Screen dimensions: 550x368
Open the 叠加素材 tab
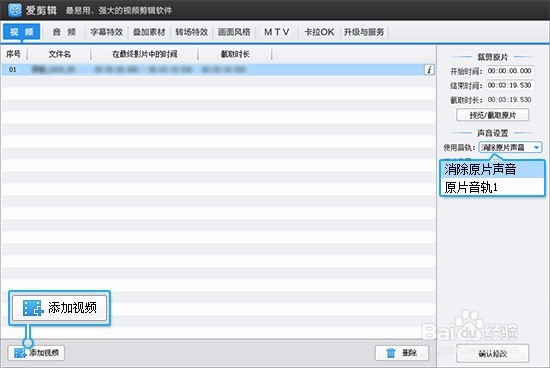point(149,32)
